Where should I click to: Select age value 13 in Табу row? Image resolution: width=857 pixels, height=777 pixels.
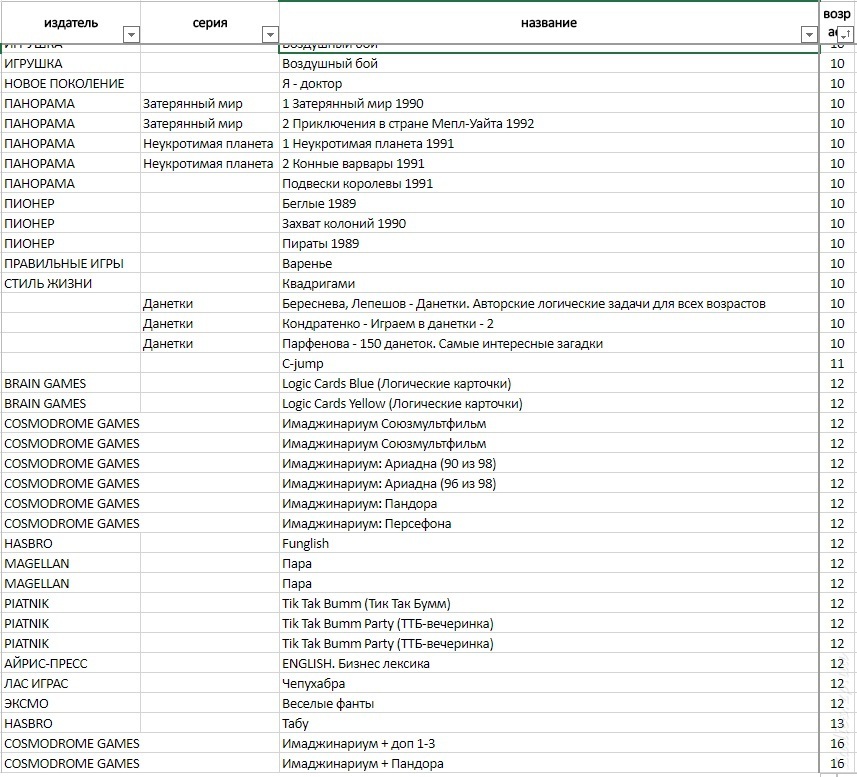[x=837, y=723]
